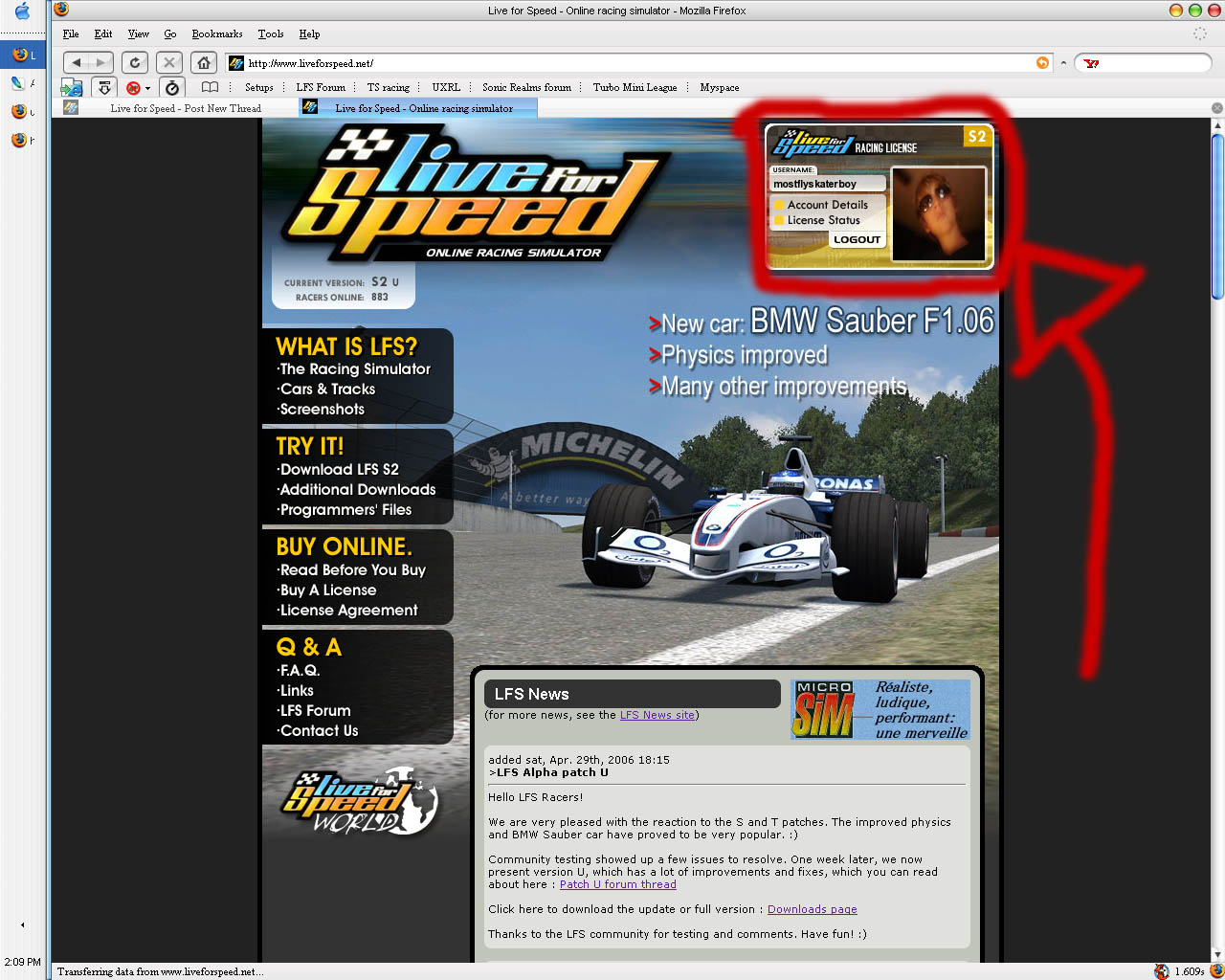Click the folder-with-arrow bookmark toolbar icon
The height and width of the screenshot is (980, 1225).
pyautogui.click(x=72, y=88)
